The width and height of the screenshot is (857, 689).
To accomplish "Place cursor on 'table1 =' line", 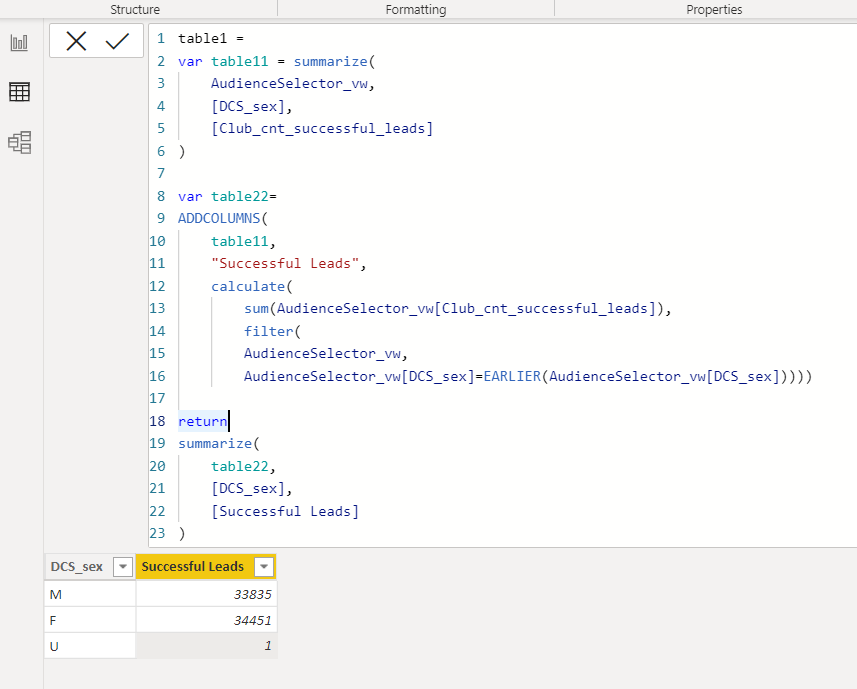I will point(211,39).
